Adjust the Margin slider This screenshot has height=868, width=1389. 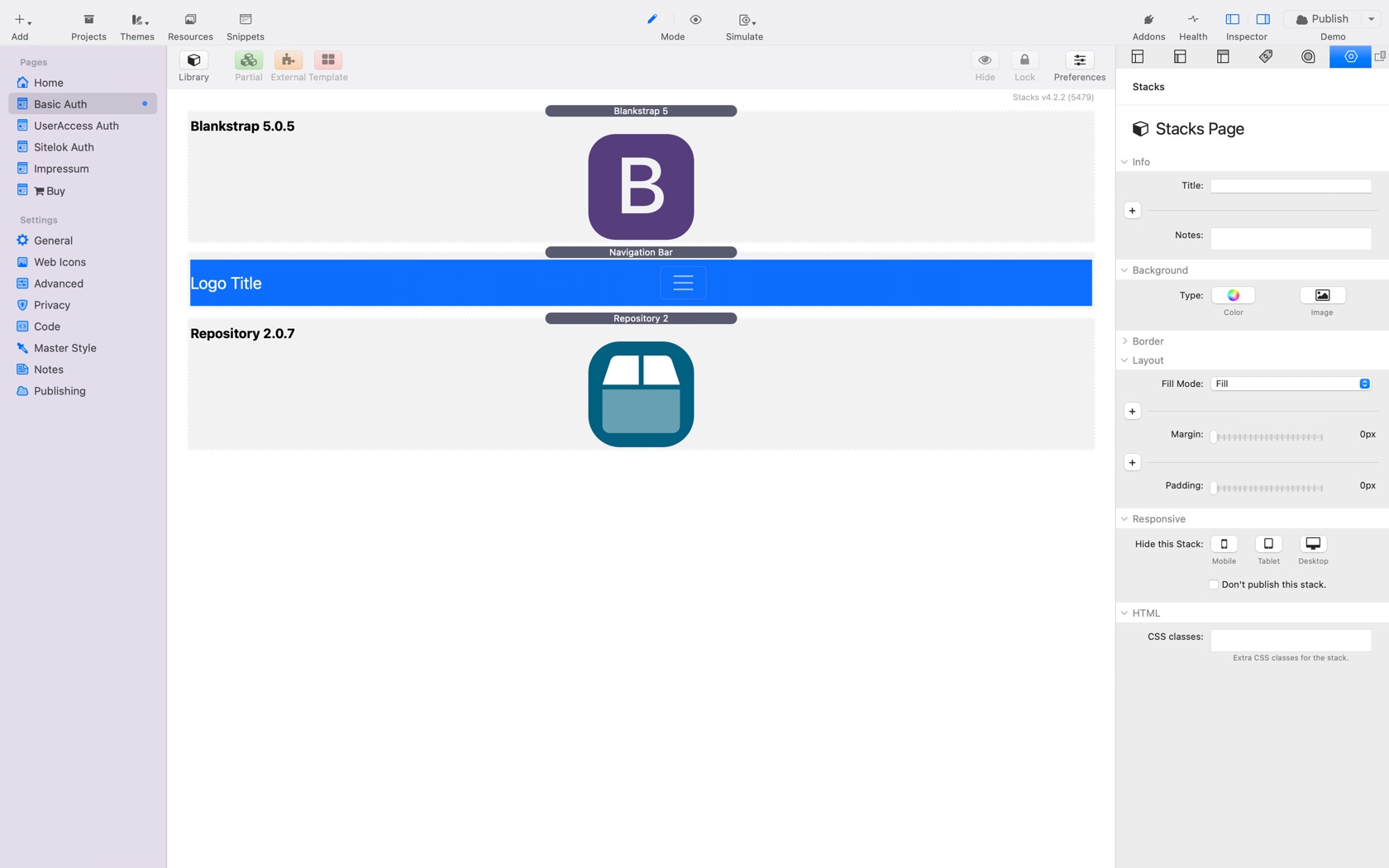[x=1268, y=436]
